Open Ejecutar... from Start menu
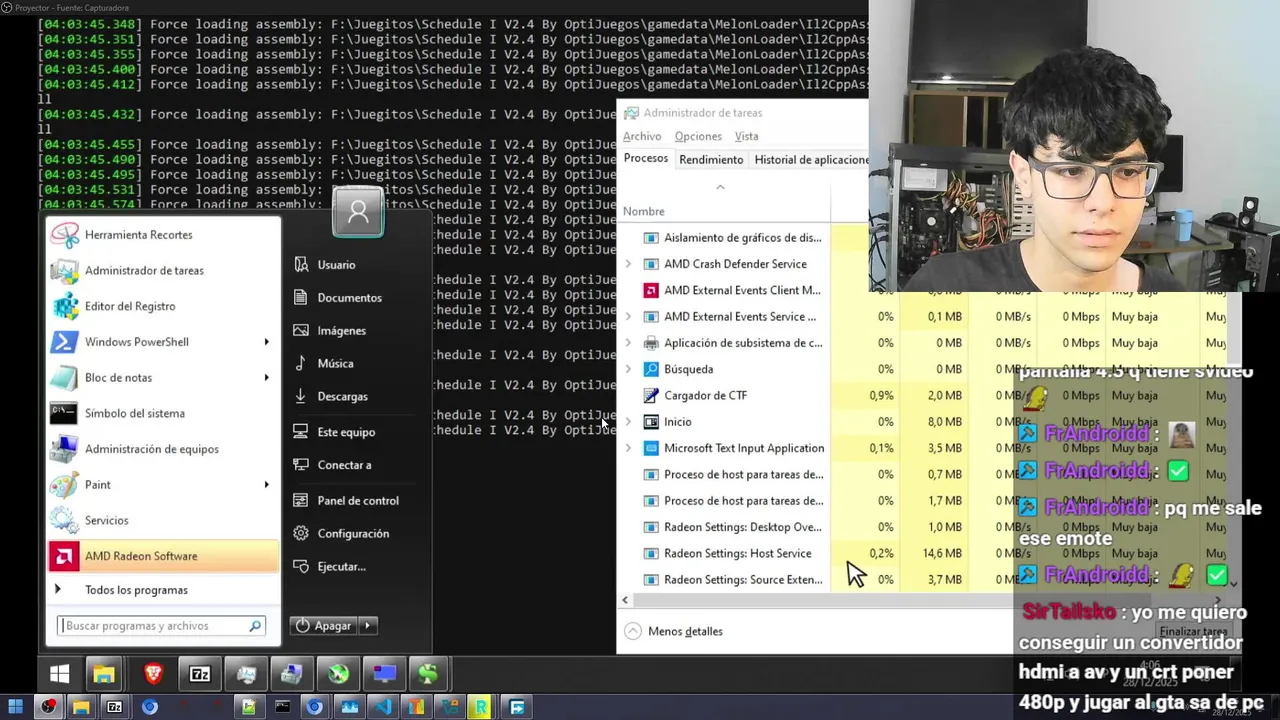Screen dimensions: 1280x720 341,567
